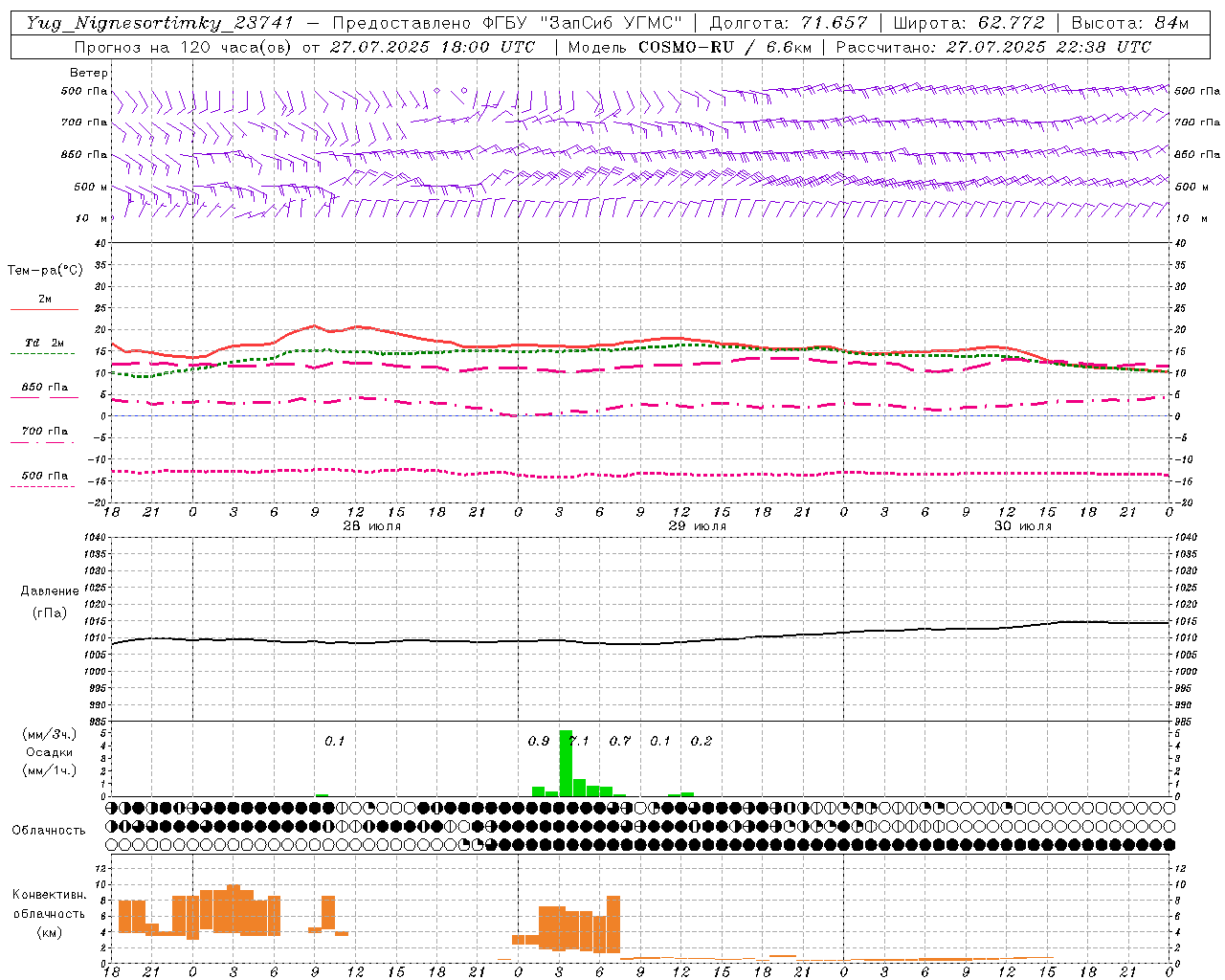Screen dimensions: 1225x980
Task: Click the 'Td 2м' dew point legend entry
Action: [45, 343]
